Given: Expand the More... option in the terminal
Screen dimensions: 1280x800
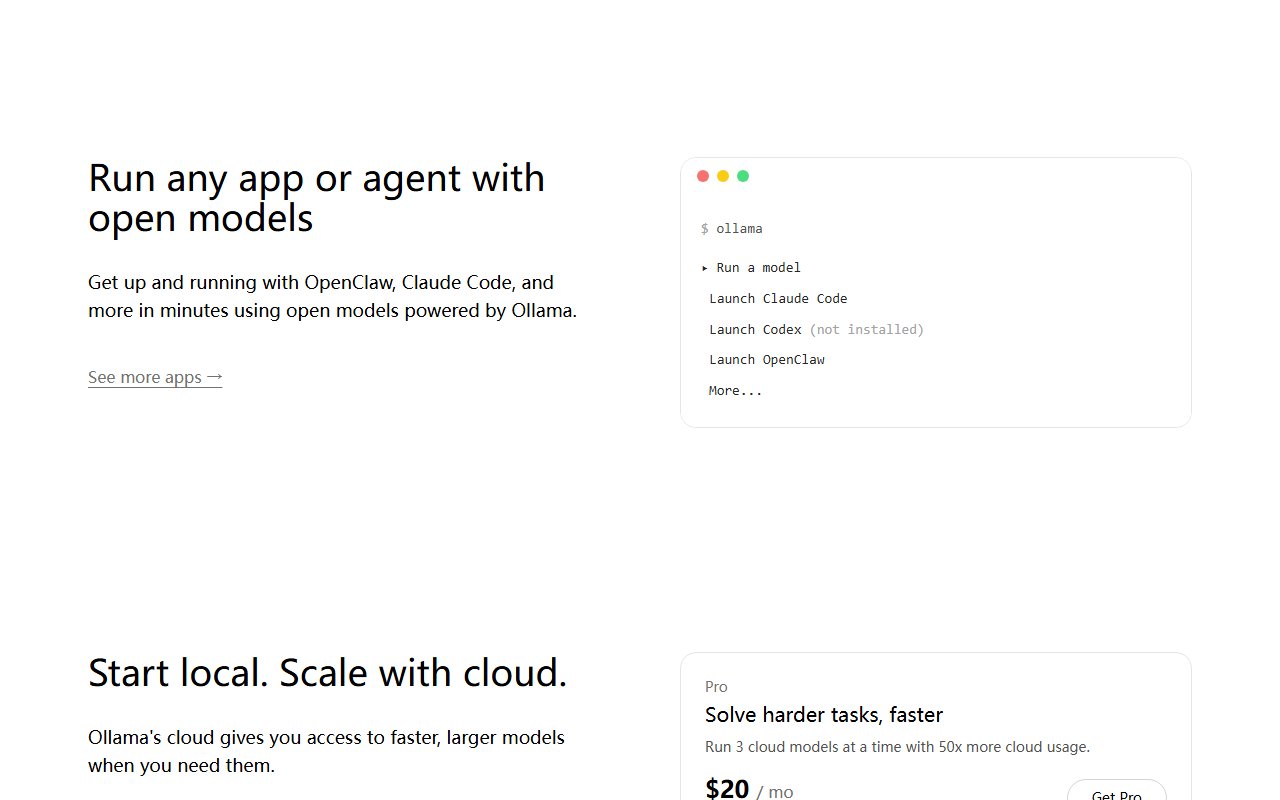Looking at the screenshot, I should 735,391.
